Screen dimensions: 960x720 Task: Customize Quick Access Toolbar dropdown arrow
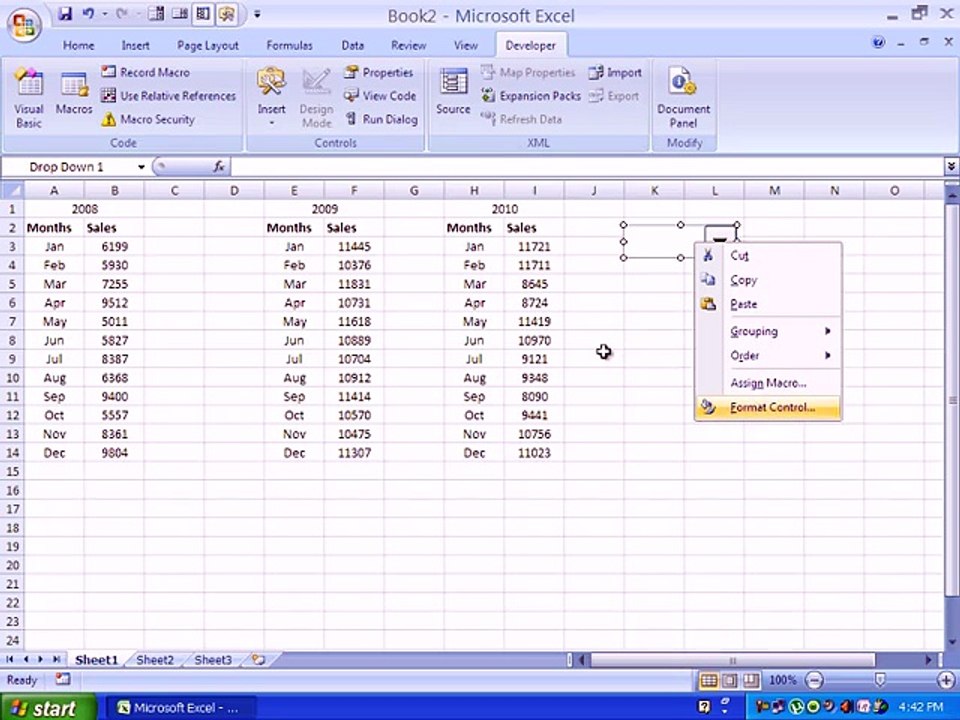tap(257, 14)
